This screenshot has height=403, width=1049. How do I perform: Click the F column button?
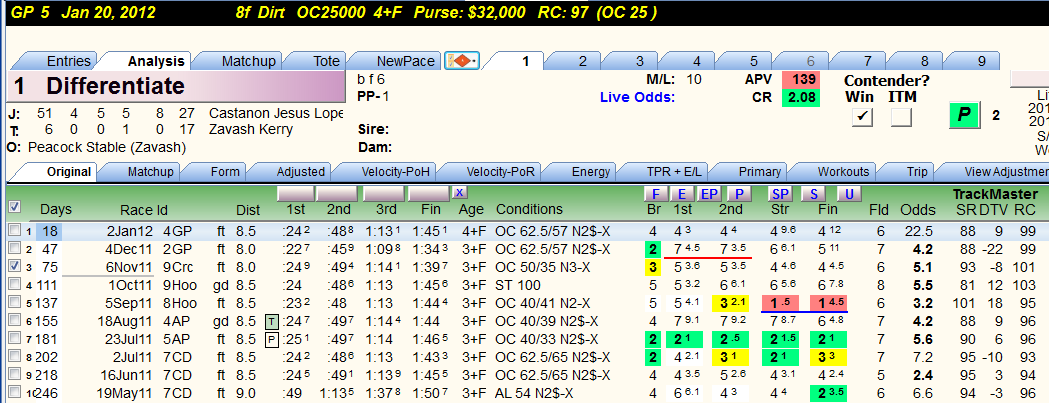[x=656, y=194]
